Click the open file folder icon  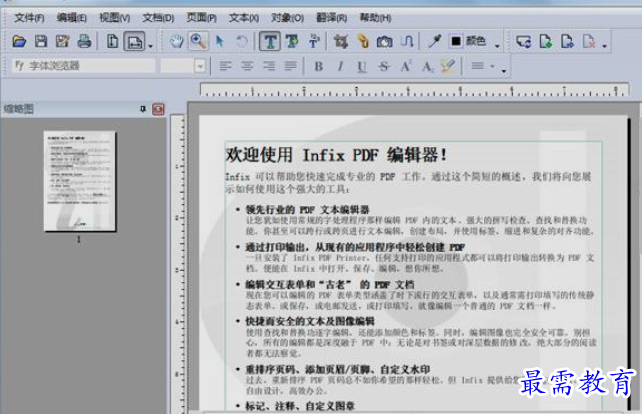point(19,41)
